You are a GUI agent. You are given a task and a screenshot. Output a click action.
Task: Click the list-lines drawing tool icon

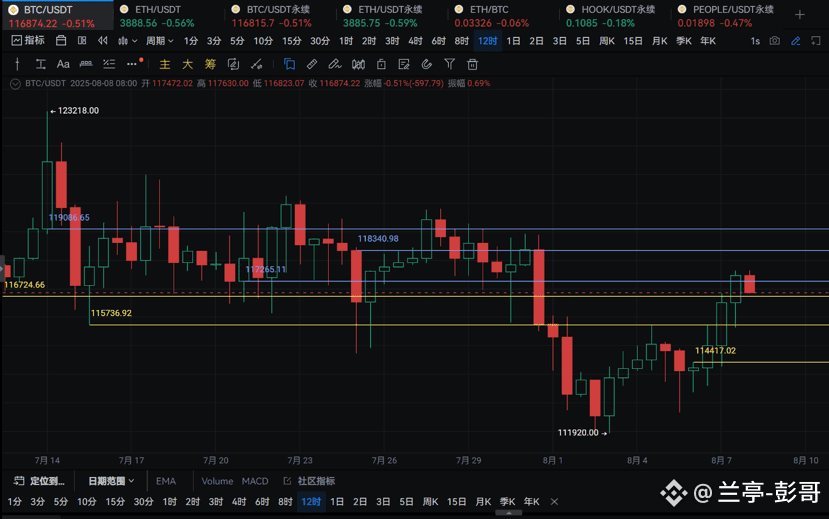(x=109, y=64)
